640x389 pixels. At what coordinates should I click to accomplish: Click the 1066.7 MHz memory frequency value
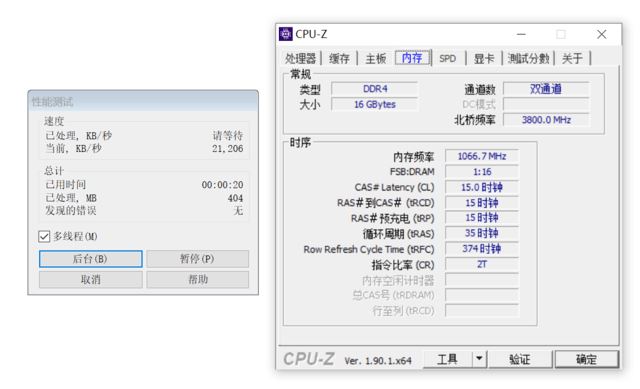pyautogui.click(x=482, y=156)
